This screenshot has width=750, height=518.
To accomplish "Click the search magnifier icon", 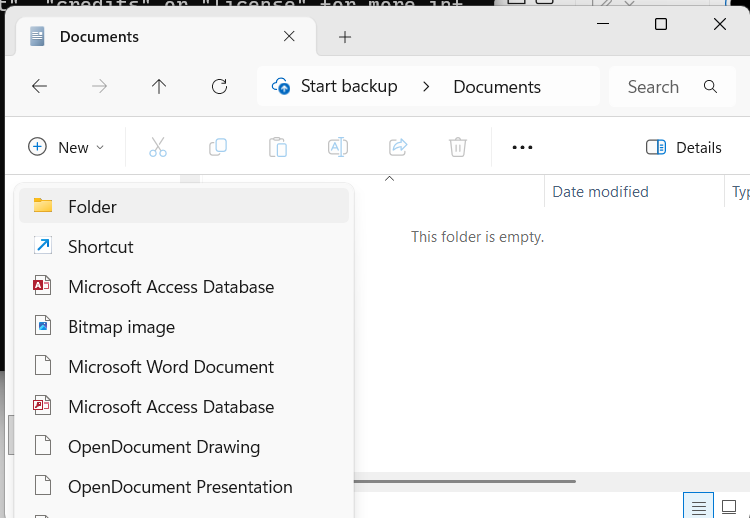I will (x=710, y=87).
